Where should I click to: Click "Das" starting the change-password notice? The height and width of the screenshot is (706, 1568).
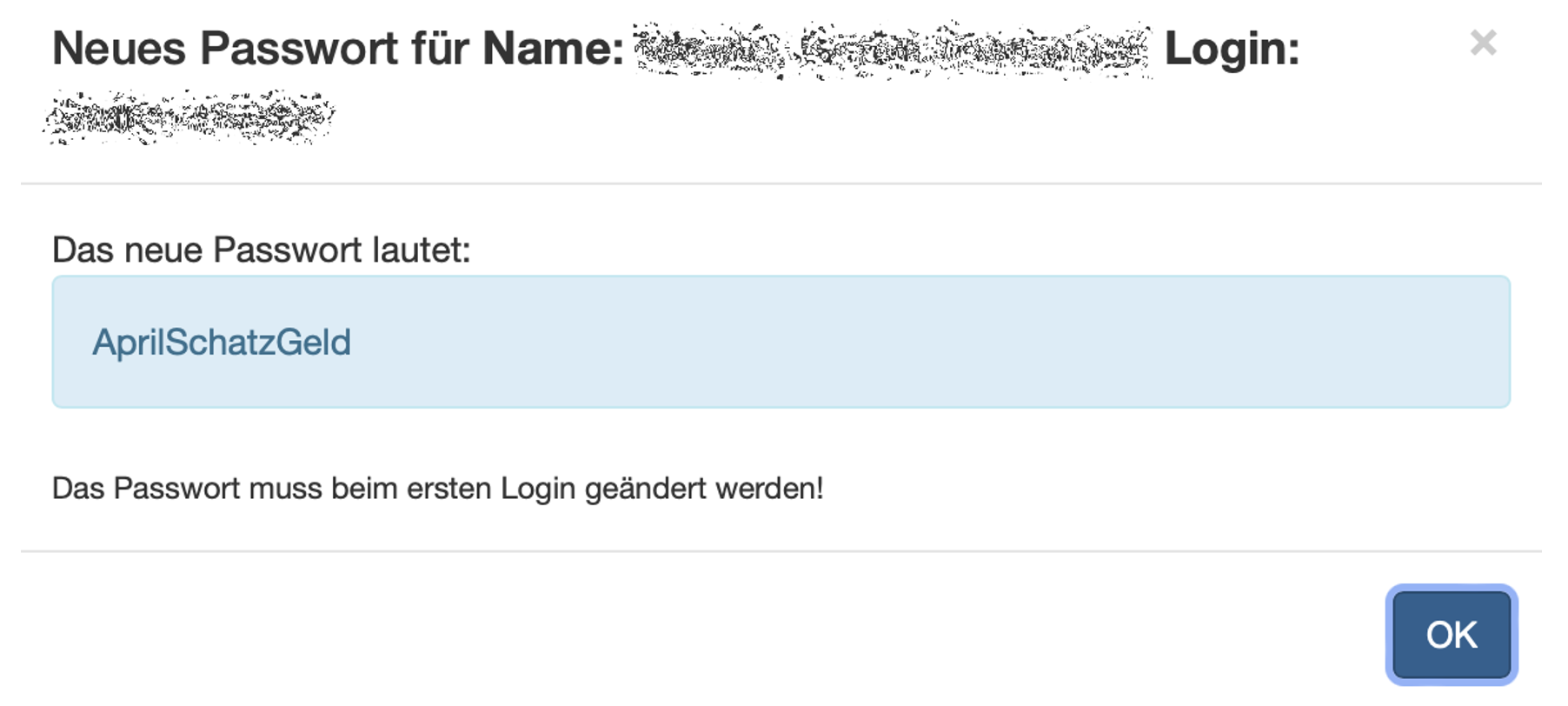pyautogui.click(x=78, y=489)
